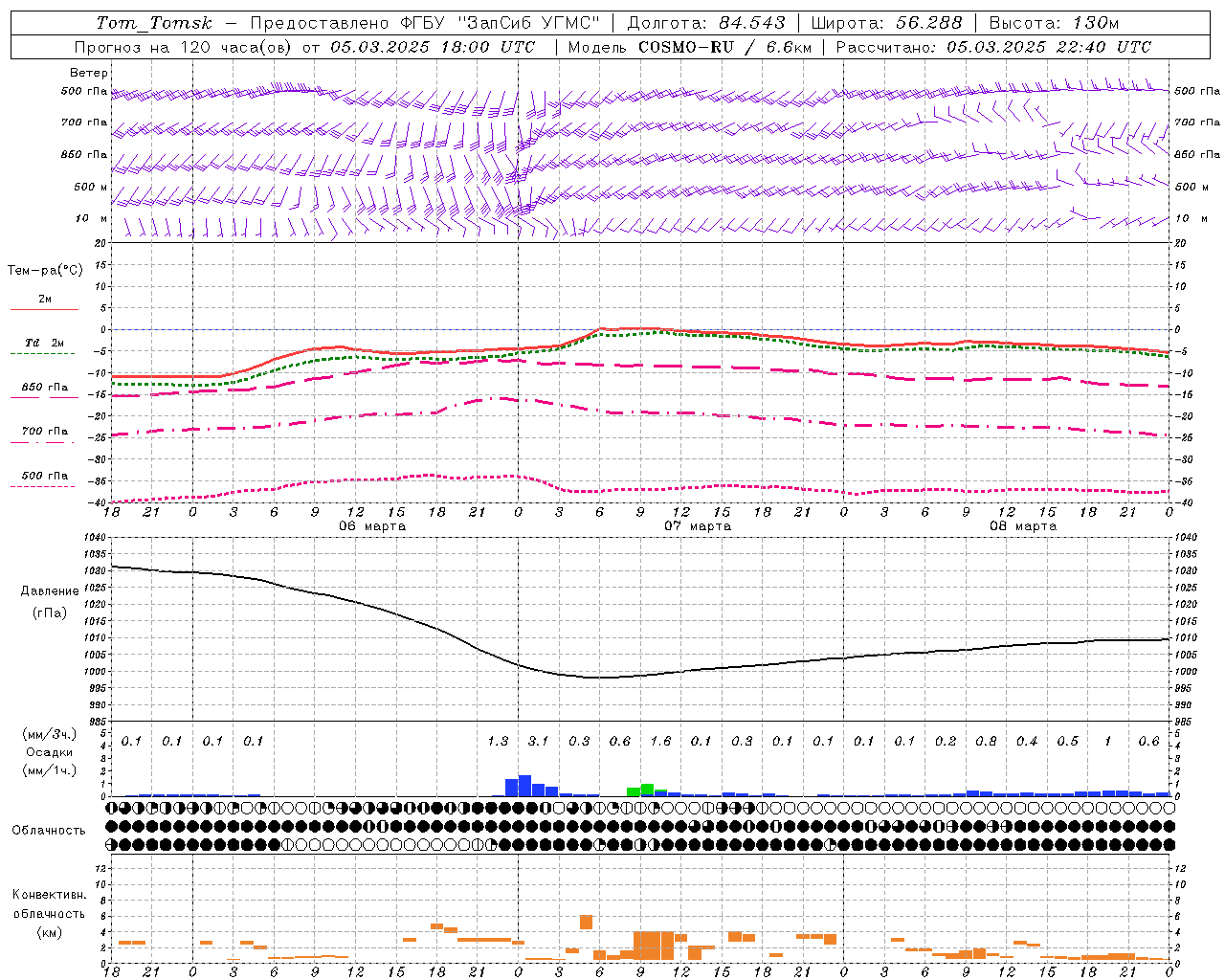The width and height of the screenshot is (1225, 980).
Task: Click the Облачность cloud cover label
Action: pos(49,830)
